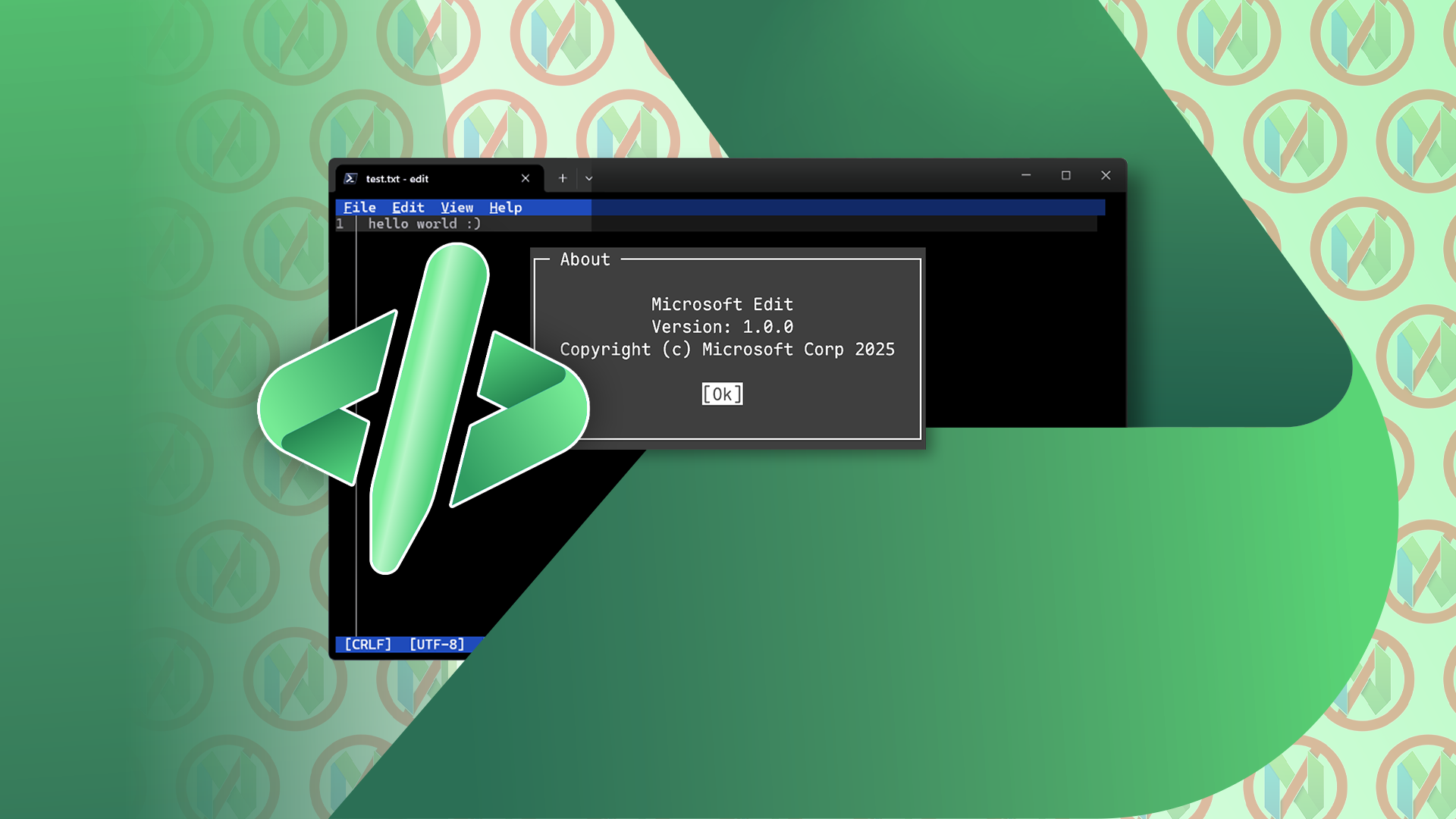Open the View menu
1456x819 pixels.
coord(457,207)
